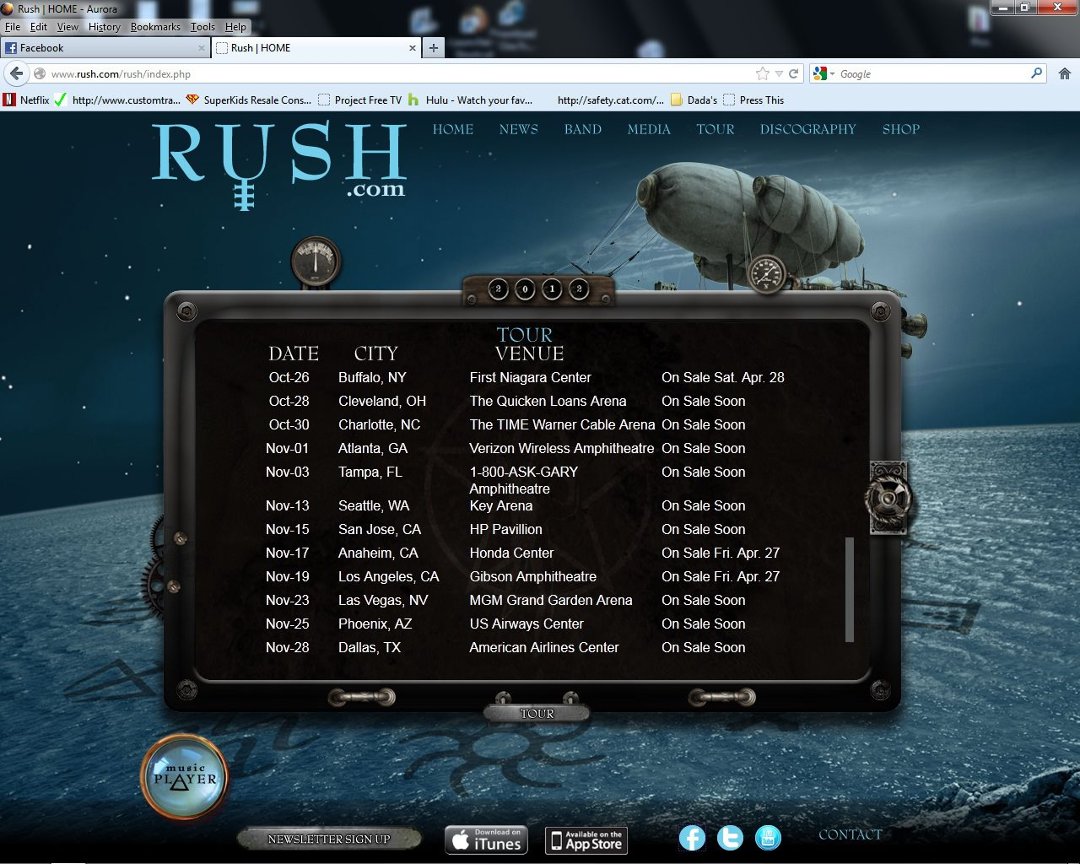
Task: Open the Edit menu
Action: click(x=39, y=27)
